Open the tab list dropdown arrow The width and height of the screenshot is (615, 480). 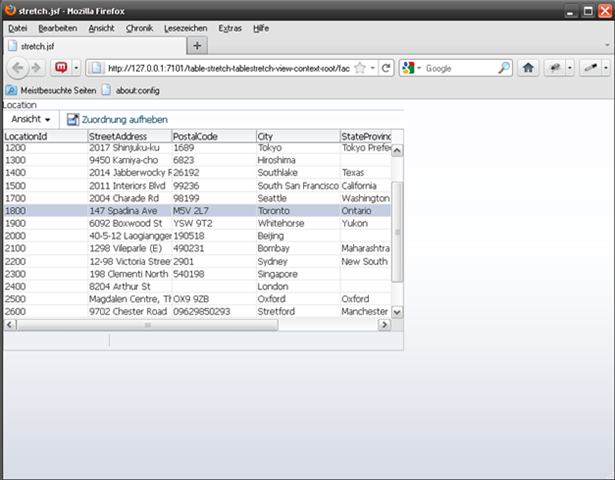click(x=607, y=45)
